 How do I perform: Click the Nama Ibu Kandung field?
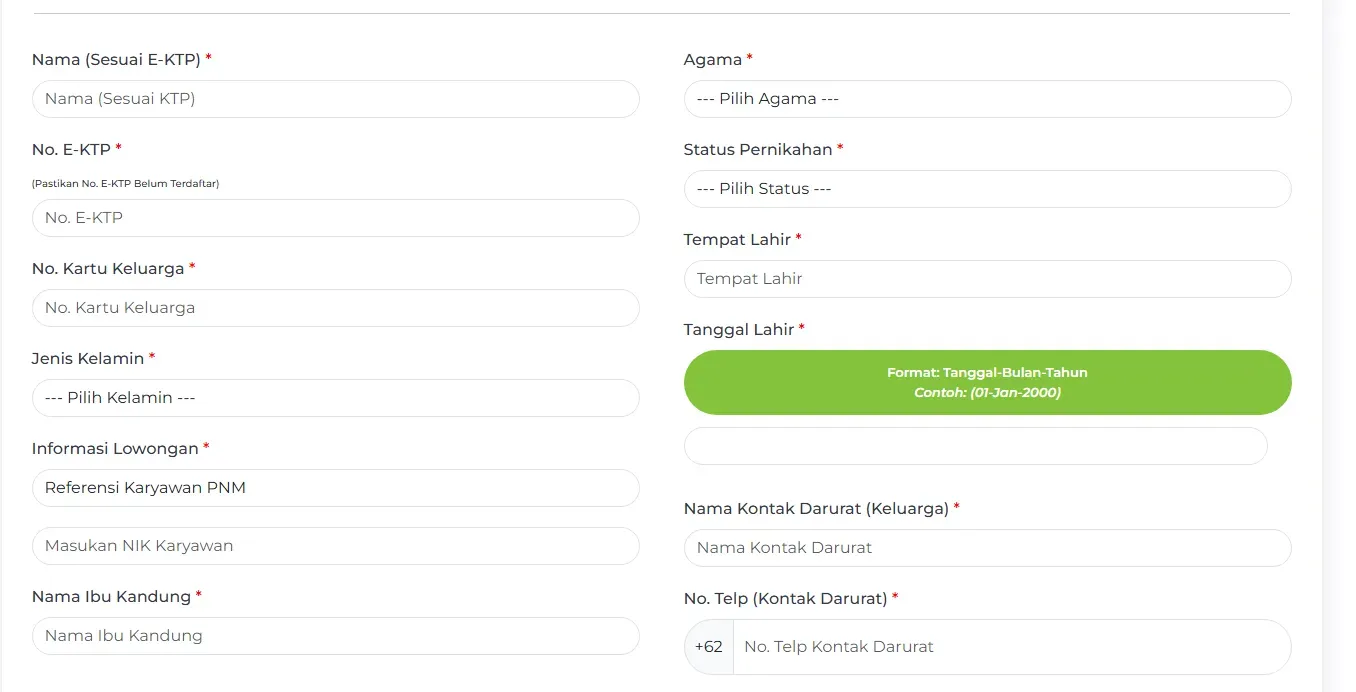click(x=335, y=635)
